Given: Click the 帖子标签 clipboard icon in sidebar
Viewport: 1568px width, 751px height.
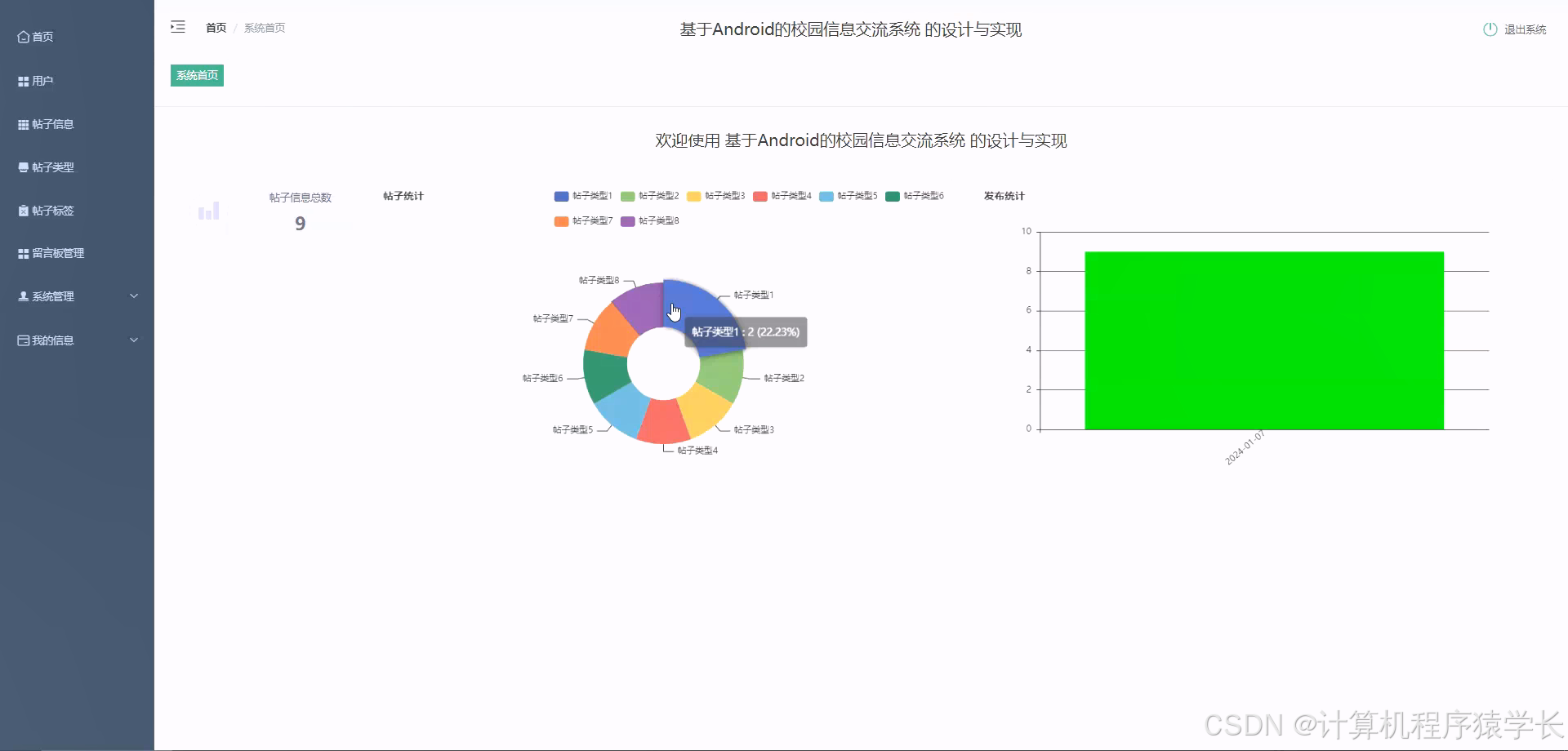Looking at the screenshot, I should click(x=24, y=211).
